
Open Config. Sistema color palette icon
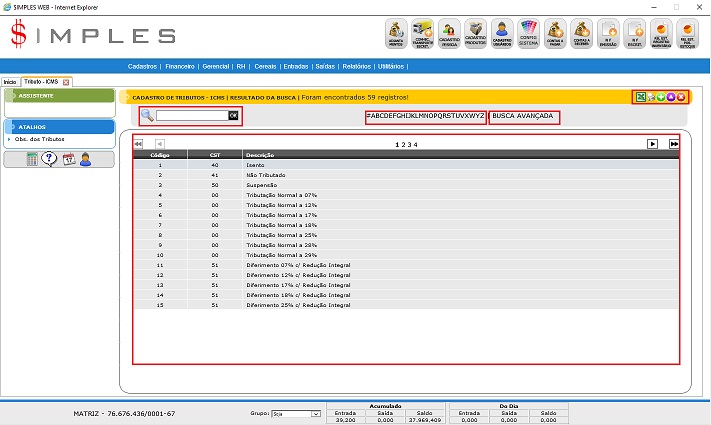click(x=529, y=33)
